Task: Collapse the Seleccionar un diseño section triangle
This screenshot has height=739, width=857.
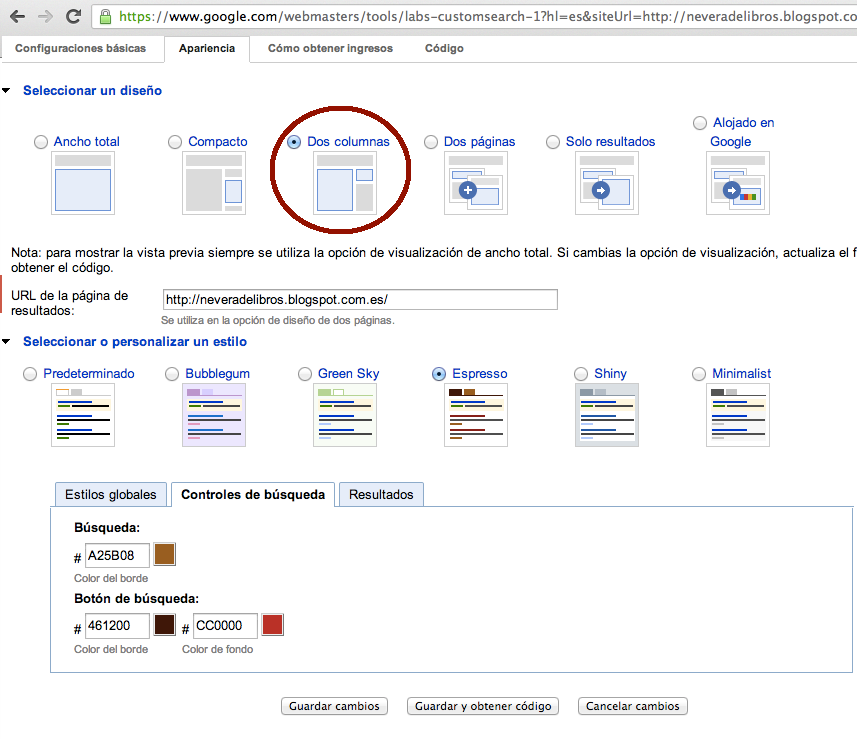Action: [x=6, y=90]
